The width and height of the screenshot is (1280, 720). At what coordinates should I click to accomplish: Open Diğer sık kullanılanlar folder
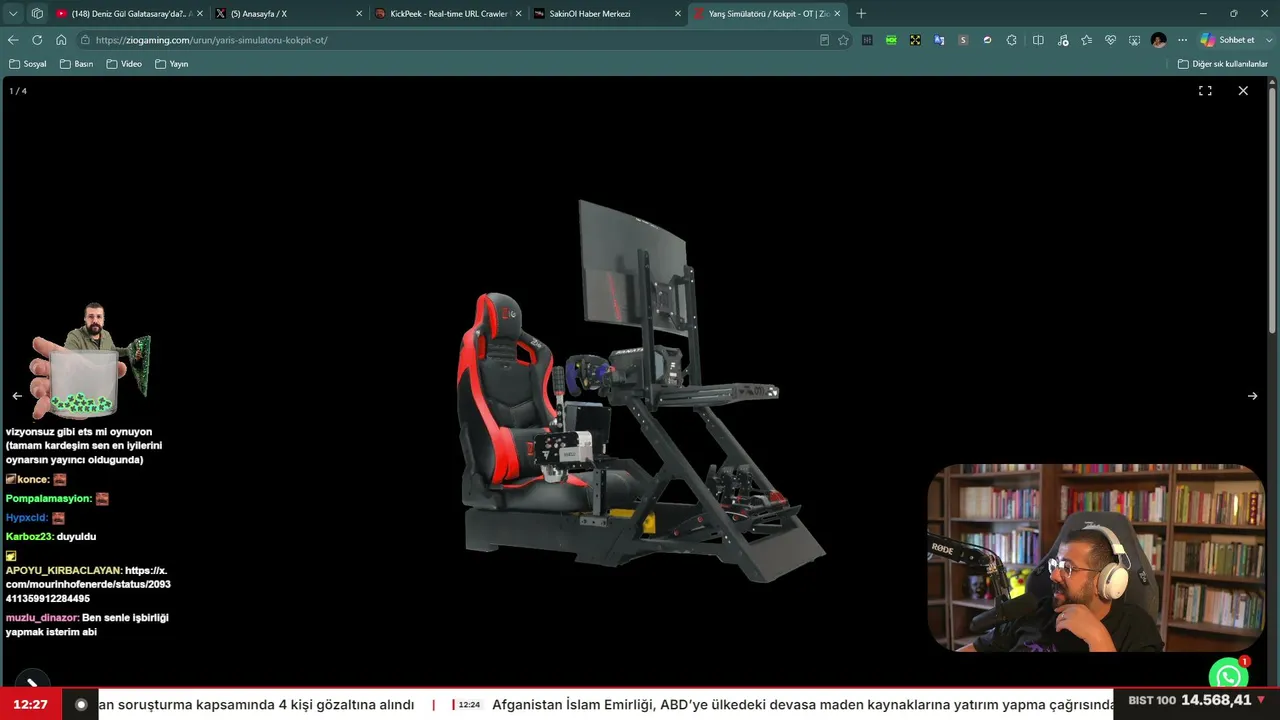[x=1223, y=64]
